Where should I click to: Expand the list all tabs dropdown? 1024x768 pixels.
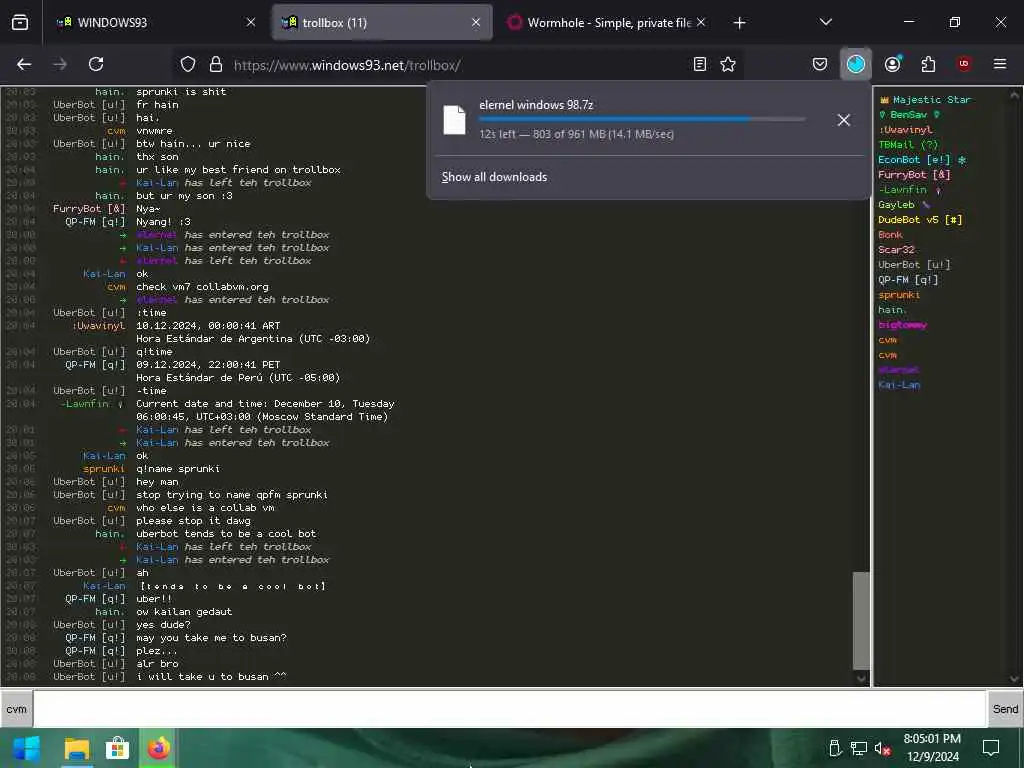tap(825, 22)
